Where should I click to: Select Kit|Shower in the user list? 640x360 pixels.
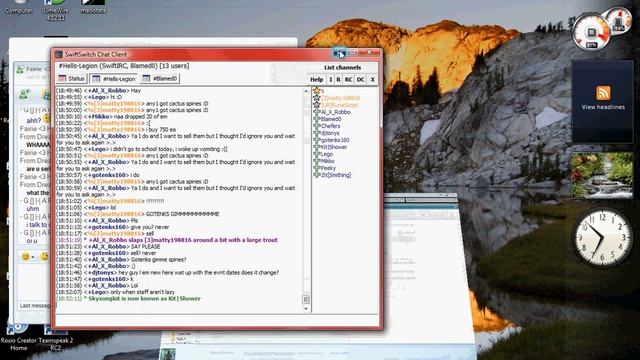[333, 147]
